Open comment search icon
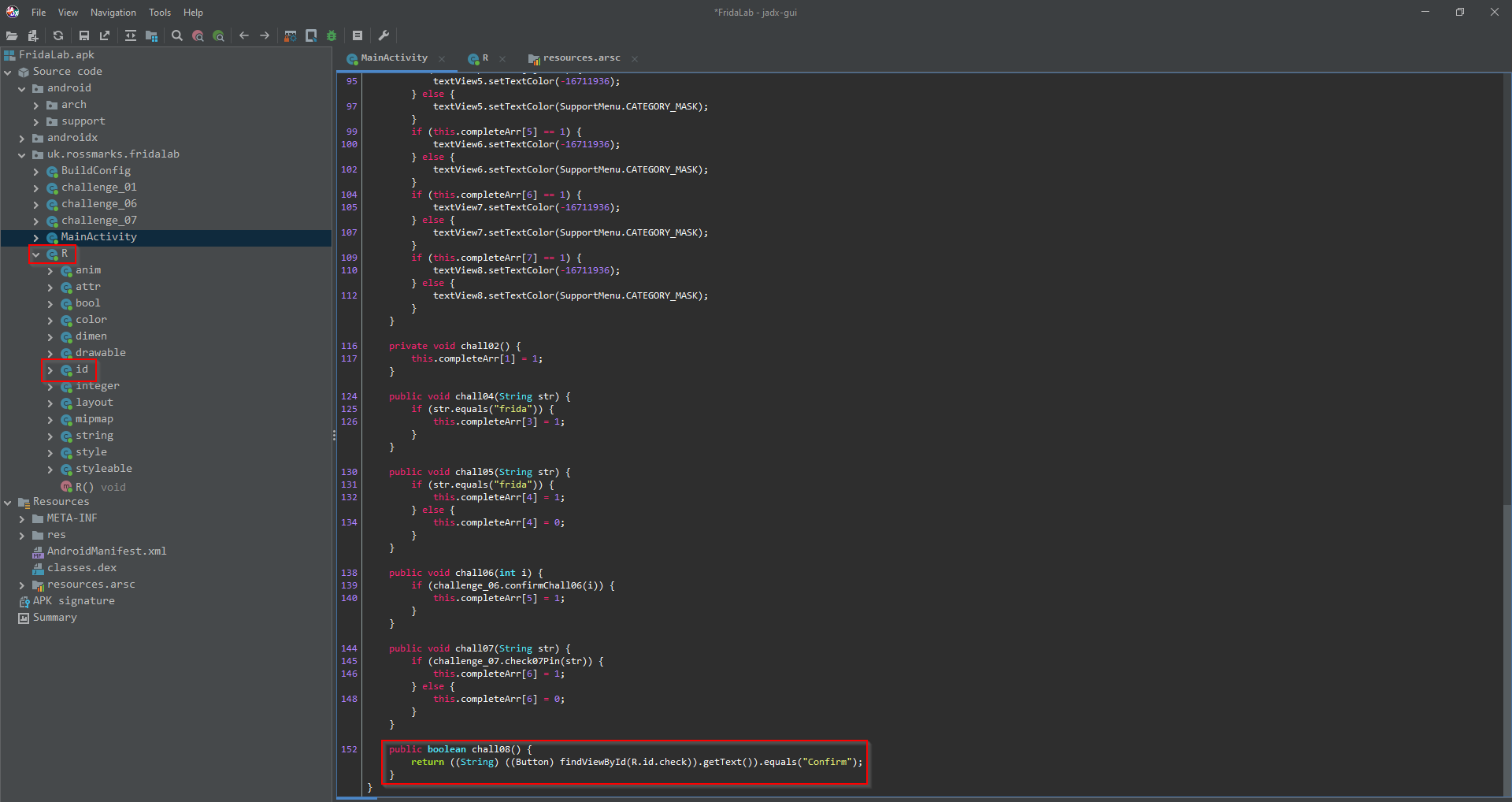 pyautogui.click(x=218, y=35)
